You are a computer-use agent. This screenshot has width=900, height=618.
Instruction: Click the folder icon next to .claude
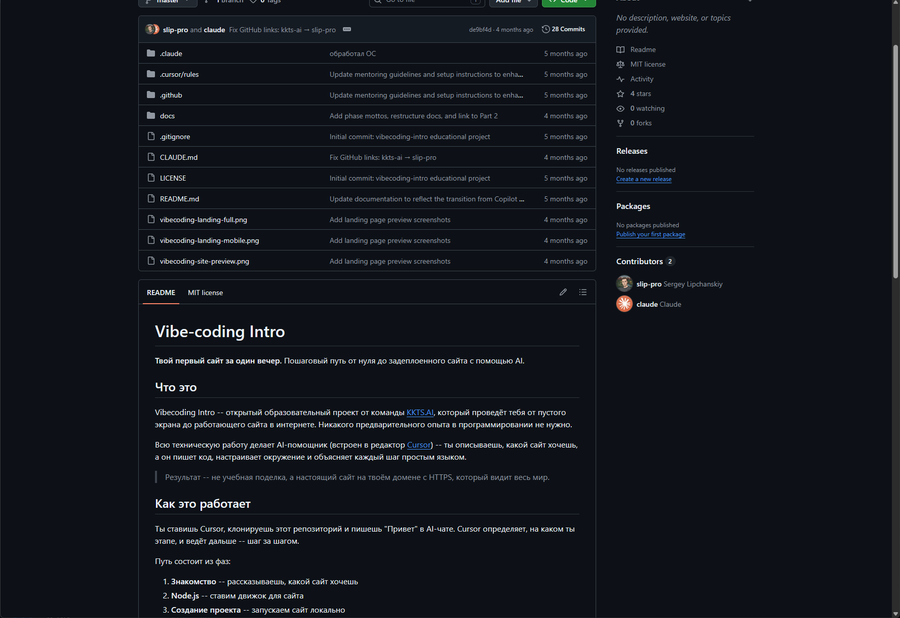(x=151, y=53)
